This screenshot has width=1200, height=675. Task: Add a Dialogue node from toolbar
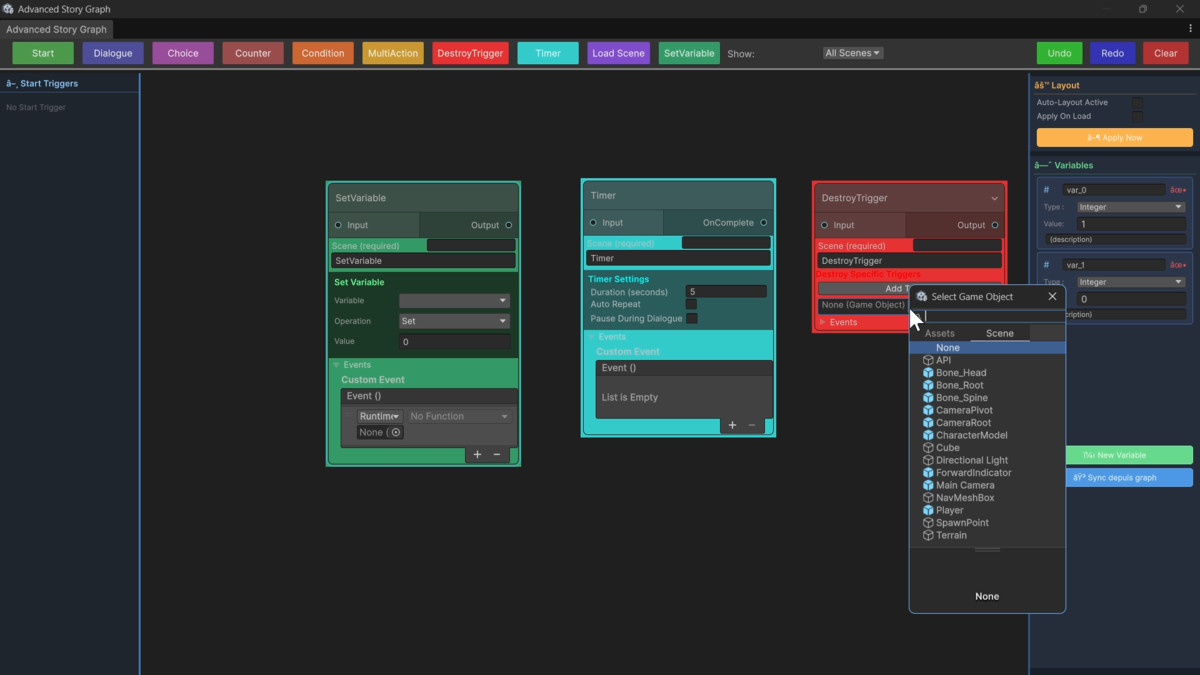(113, 53)
